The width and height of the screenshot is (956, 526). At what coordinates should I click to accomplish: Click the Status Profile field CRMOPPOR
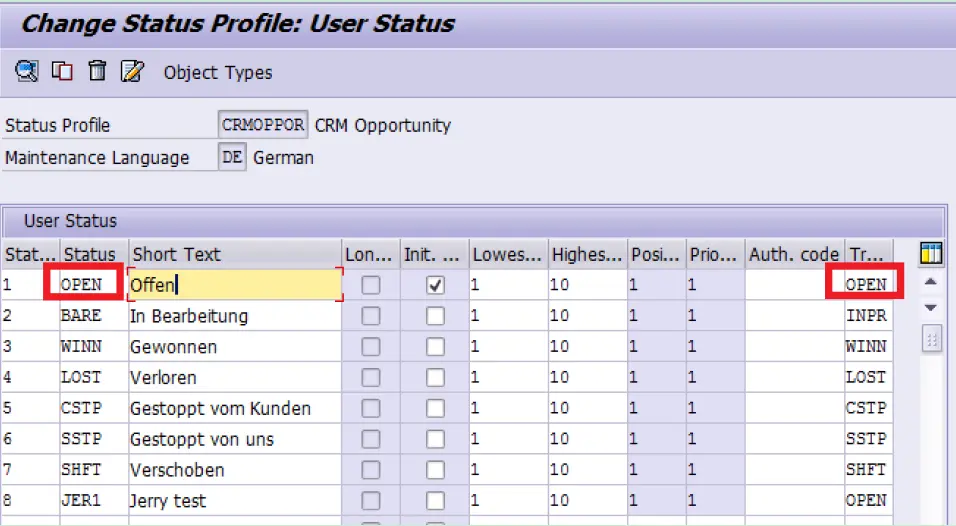[x=263, y=125]
